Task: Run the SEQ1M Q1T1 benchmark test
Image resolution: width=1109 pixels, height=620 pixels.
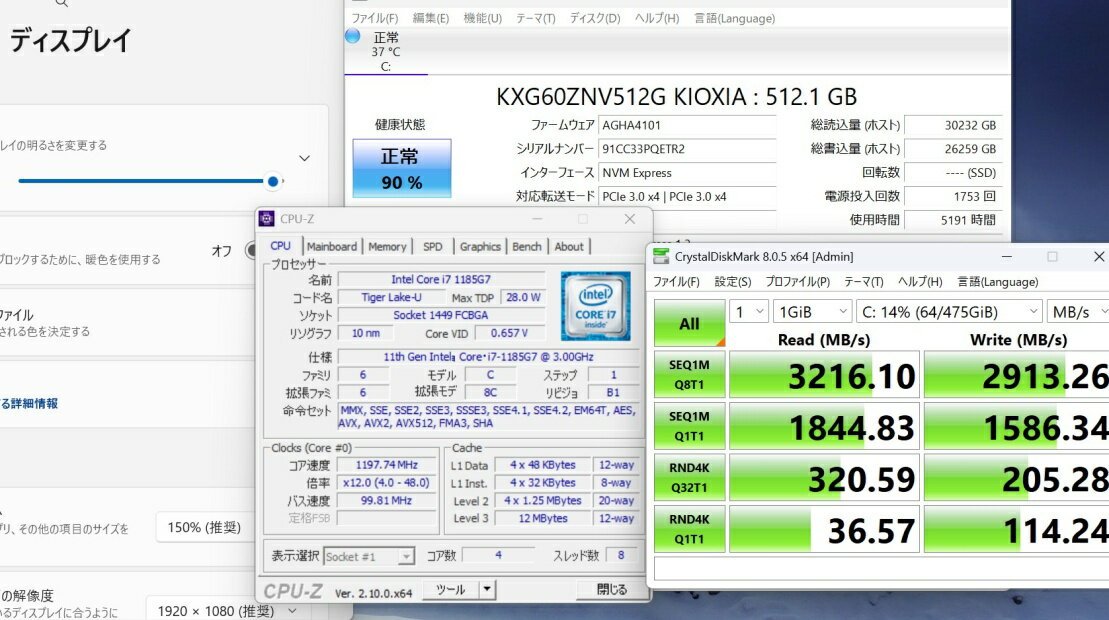Action: [689, 426]
